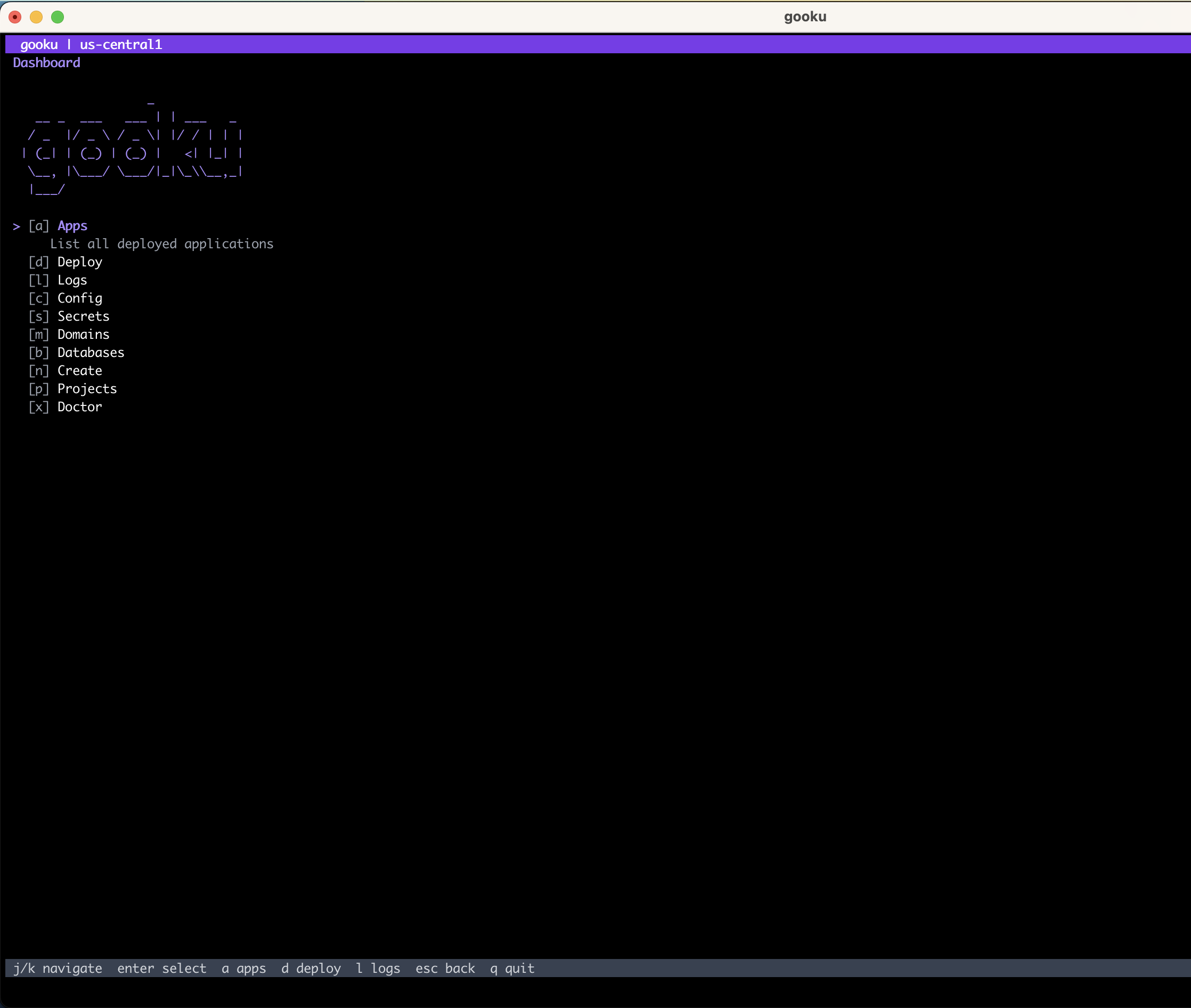
Task: Open the Projects menu entry
Action: [x=72, y=389]
